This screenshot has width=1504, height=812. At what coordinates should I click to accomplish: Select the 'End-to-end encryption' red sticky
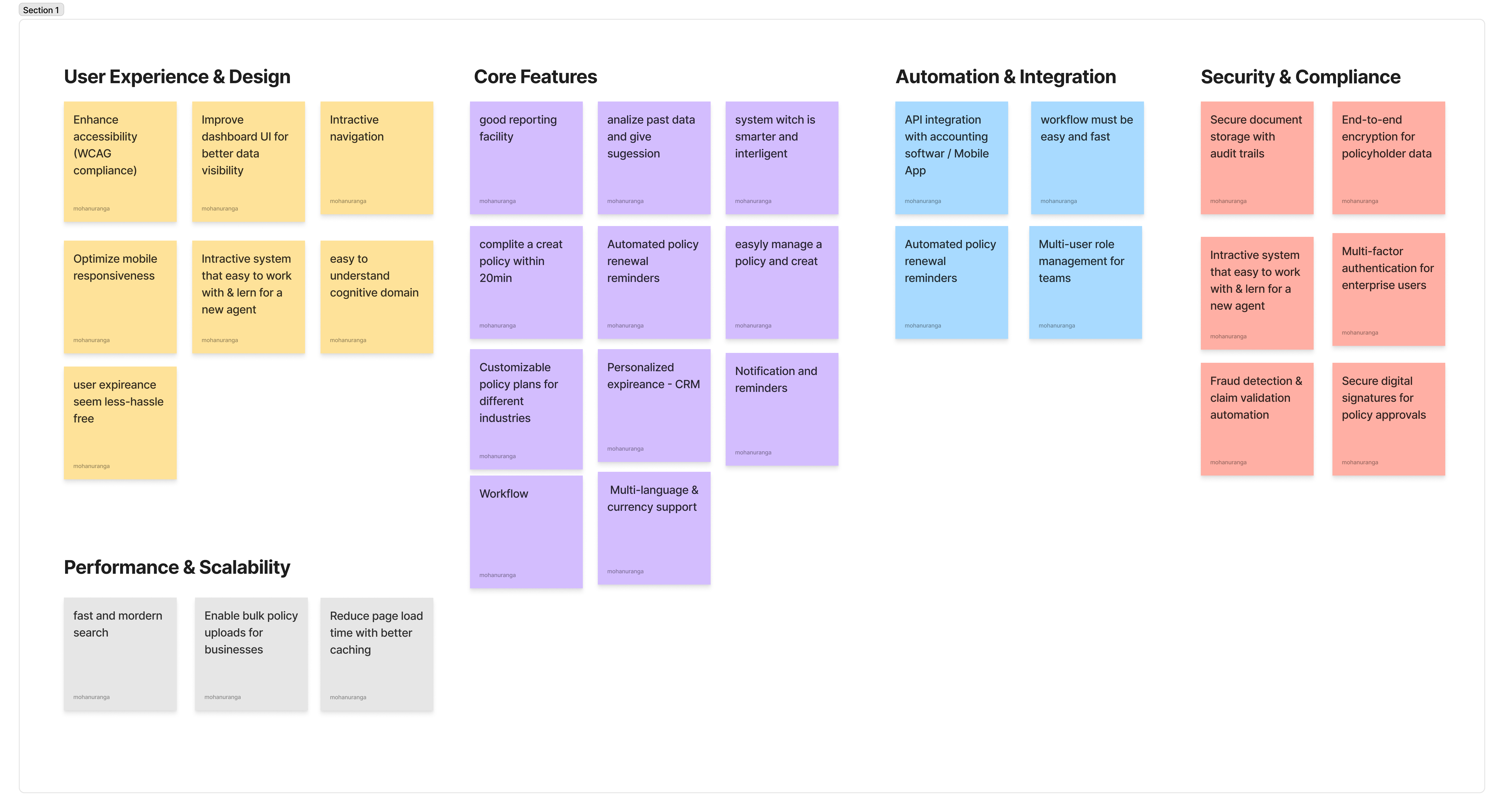[x=1388, y=158]
